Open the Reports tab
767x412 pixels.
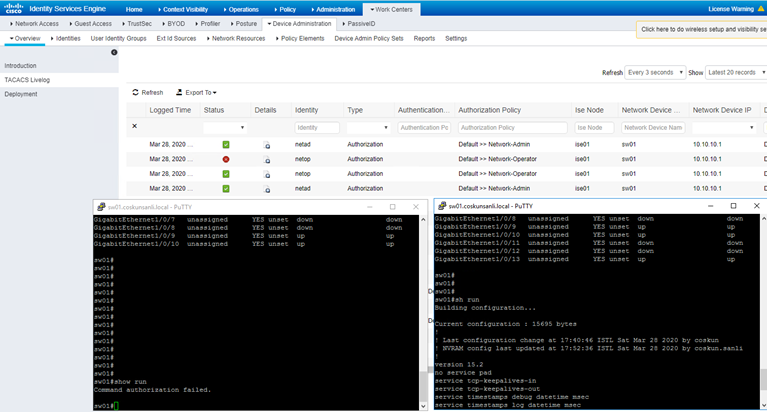(424, 38)
